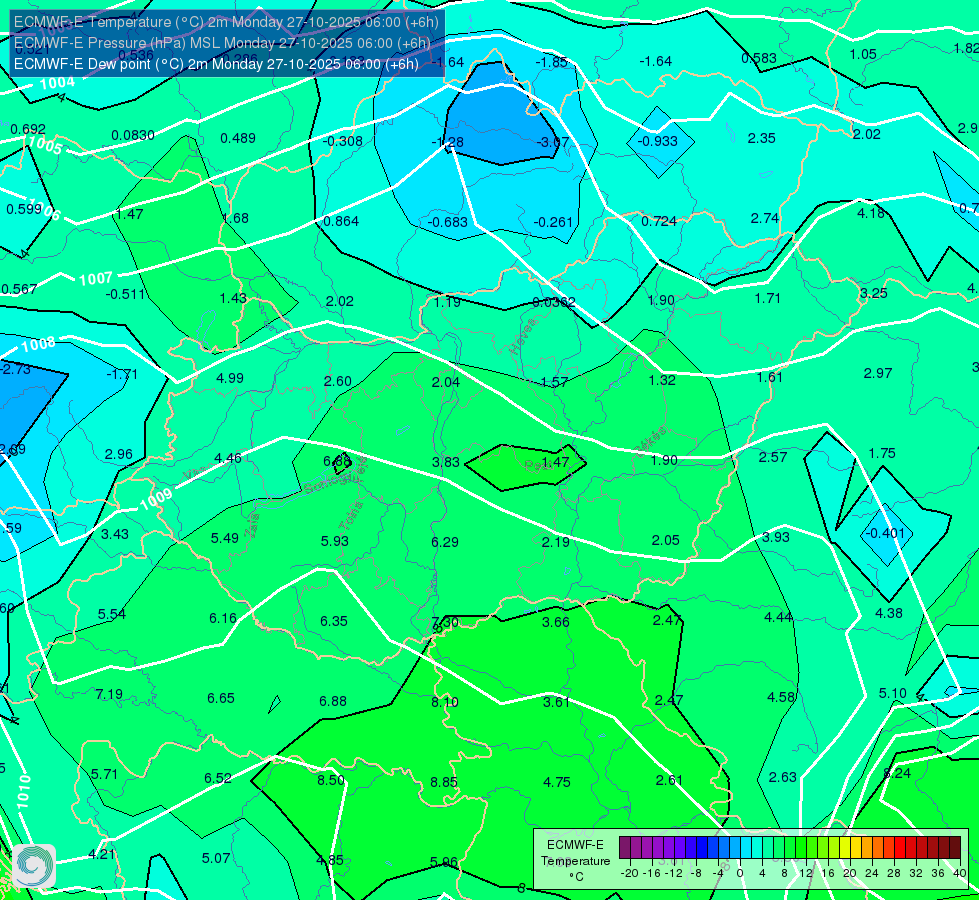Click the 5.10 dew point value
The width and height of the screenshot is (979, 900).
pyautogui.click(x=893, y=693)
